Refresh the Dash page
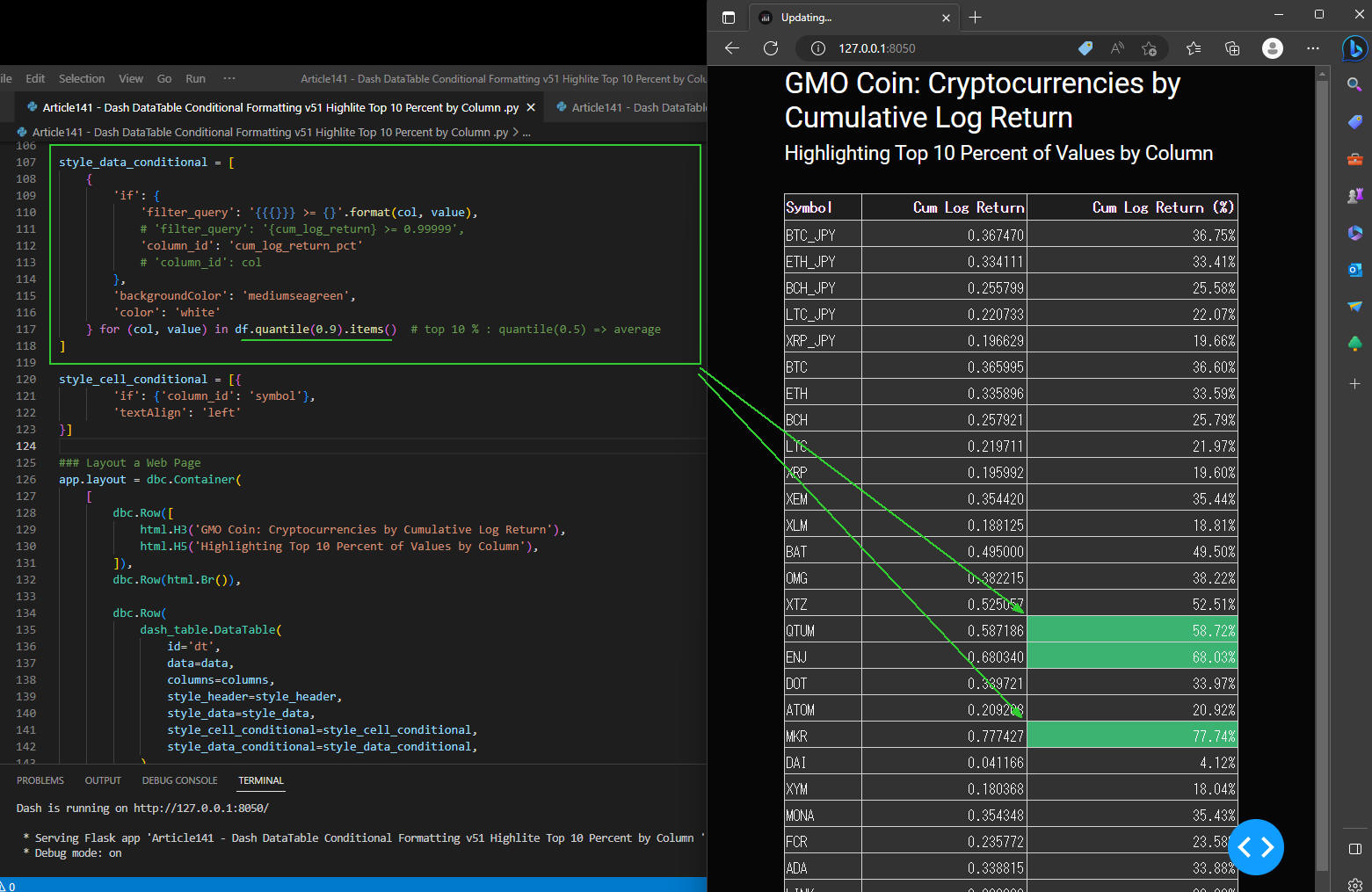Image resolution: width=1372 pixels, height=892 pixels. point(771,48)
